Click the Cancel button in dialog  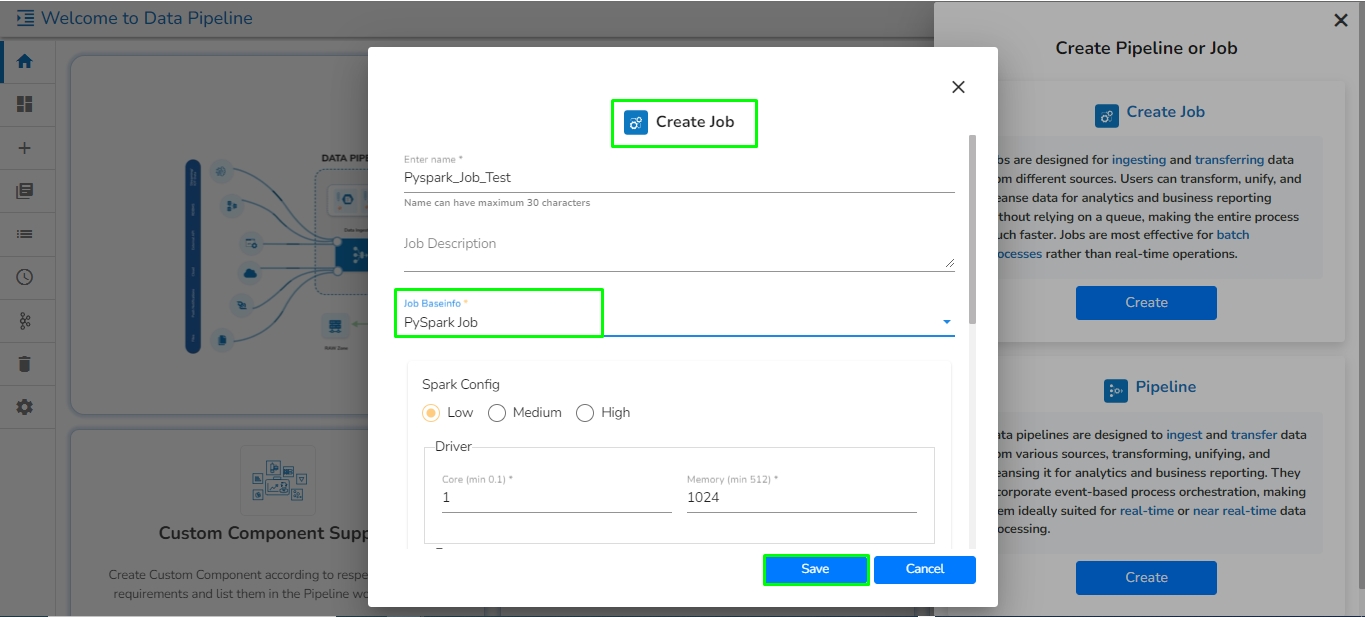click(924, 569)
